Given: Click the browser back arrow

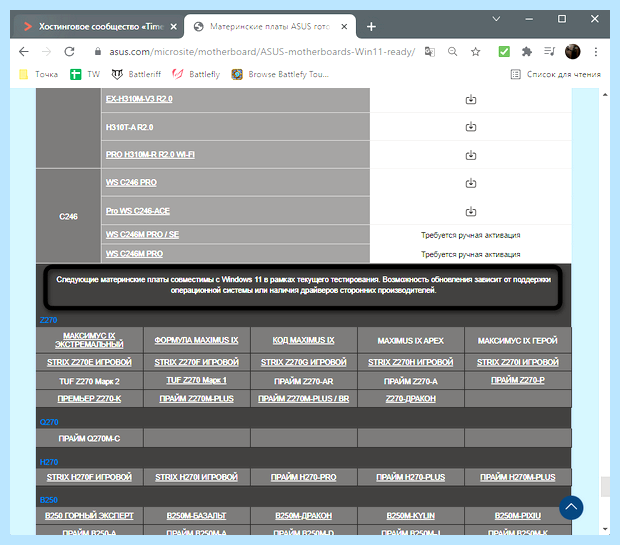Looking at the screenshot, I should [x=24, y=51].
